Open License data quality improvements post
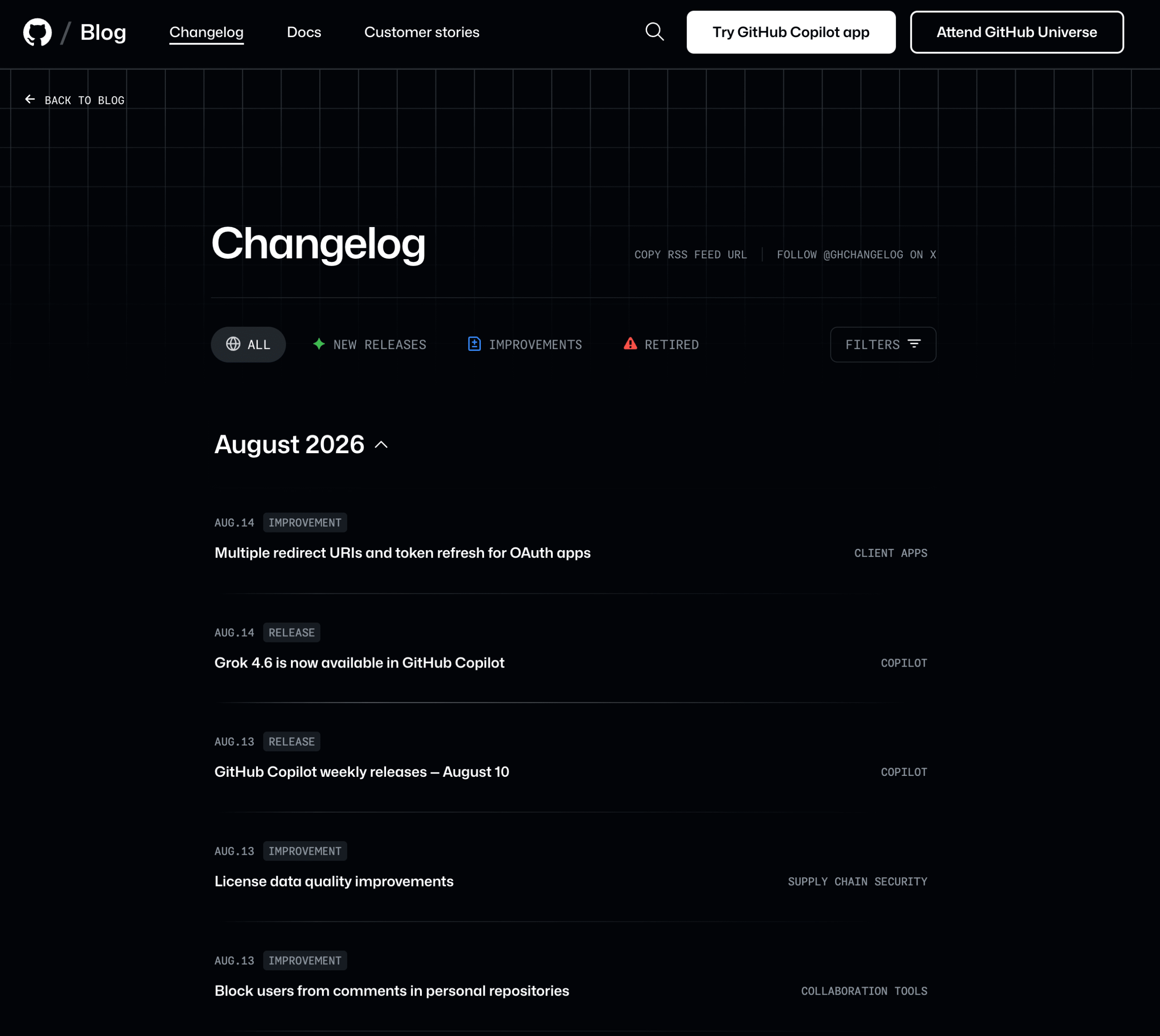The image size is (1160, 1036). (333, 881)
